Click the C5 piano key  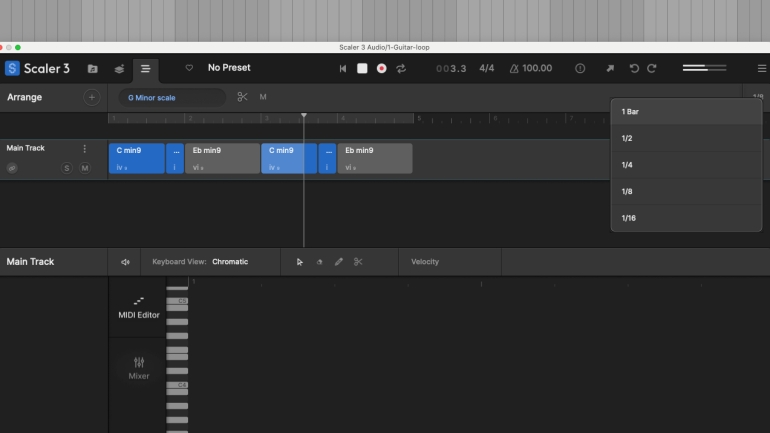[x=177, y=301]
